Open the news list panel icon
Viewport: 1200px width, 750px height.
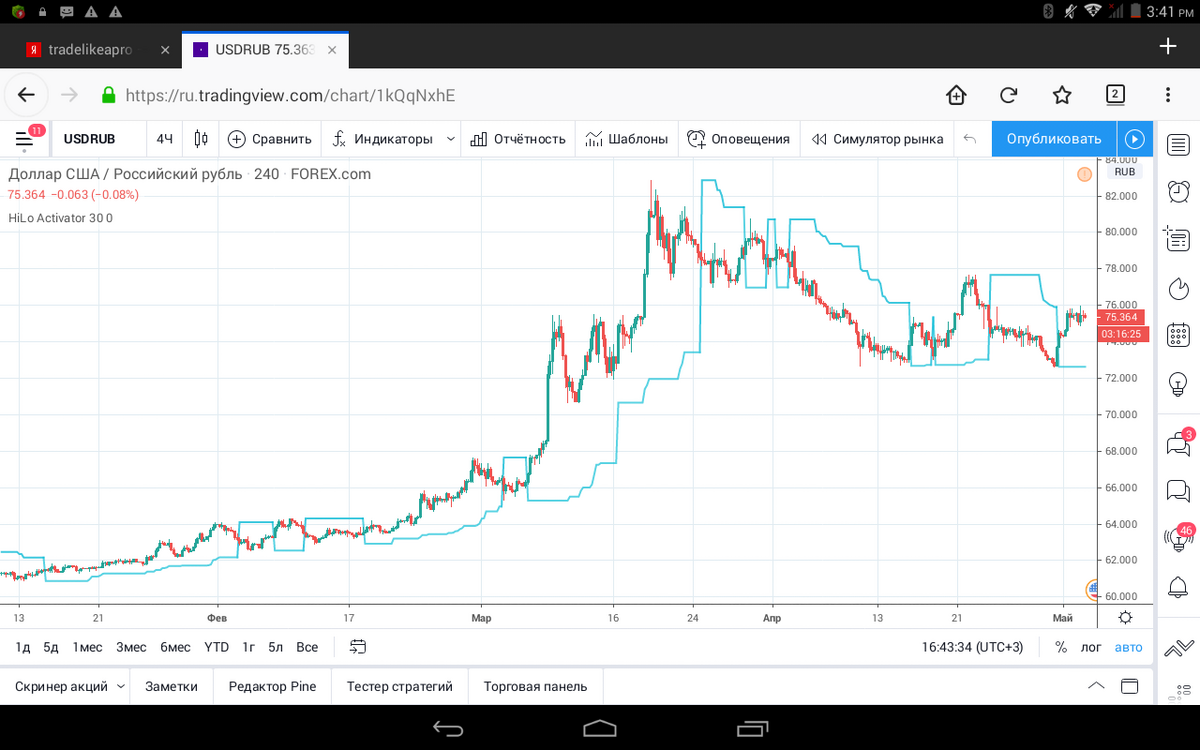(x=1178, y=239)
